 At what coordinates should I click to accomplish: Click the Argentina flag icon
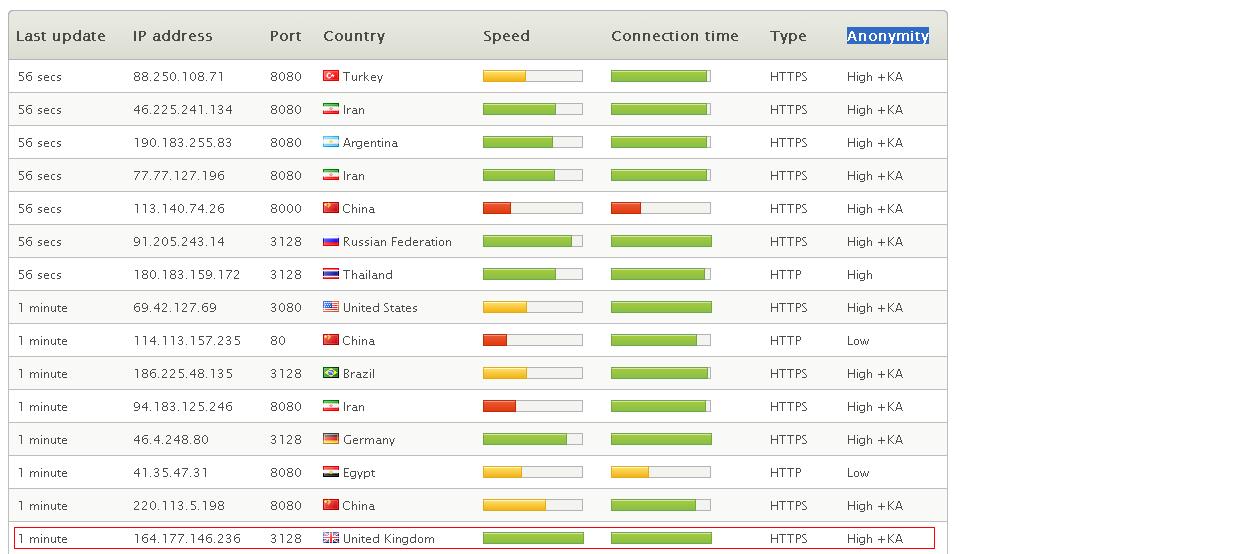[331, 142]
